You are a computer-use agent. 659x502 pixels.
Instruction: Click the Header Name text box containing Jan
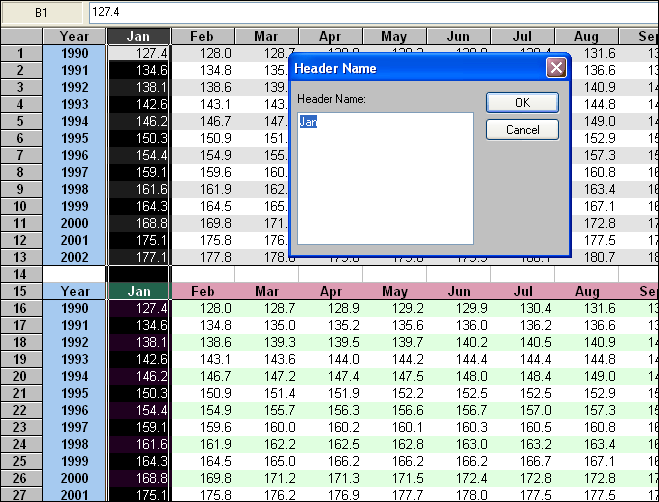click(385, 178)
